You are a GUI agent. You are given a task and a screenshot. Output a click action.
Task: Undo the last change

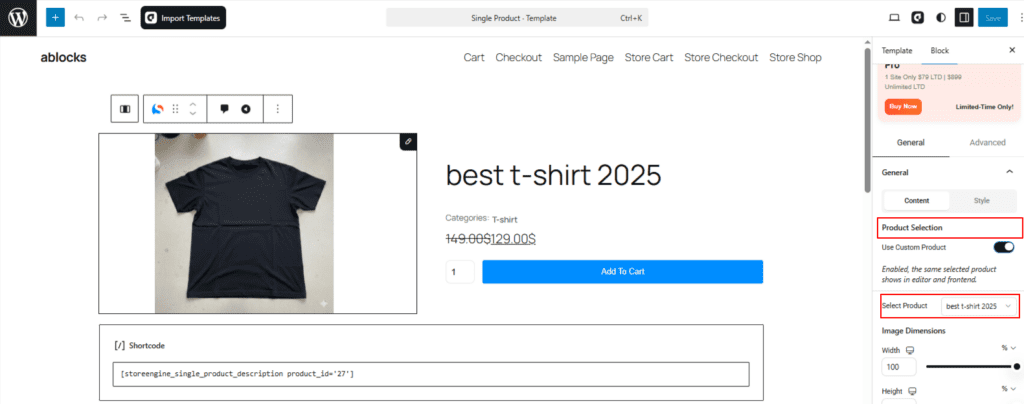coord(79,18)
